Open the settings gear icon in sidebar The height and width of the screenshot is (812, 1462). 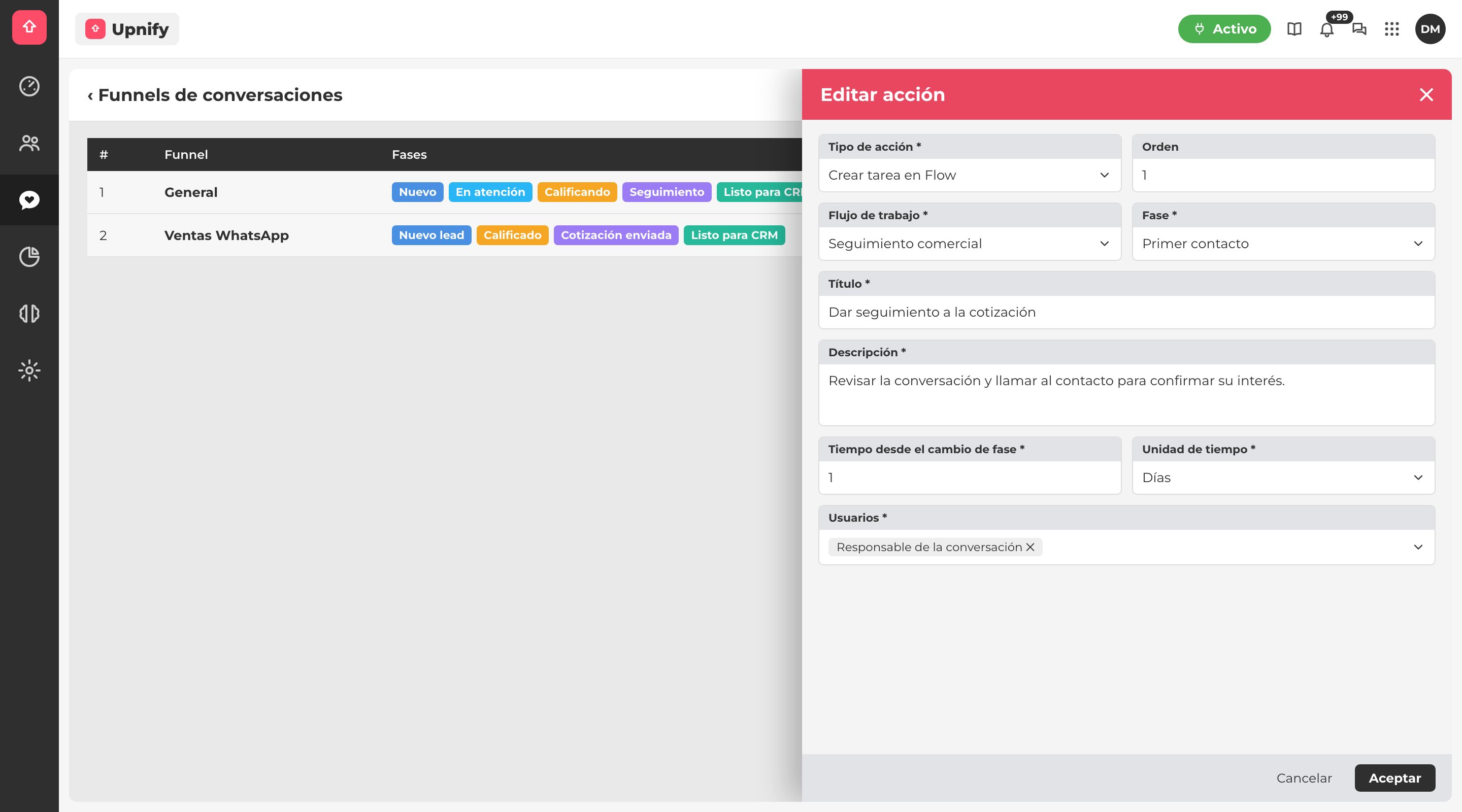(x=29, y=370)
